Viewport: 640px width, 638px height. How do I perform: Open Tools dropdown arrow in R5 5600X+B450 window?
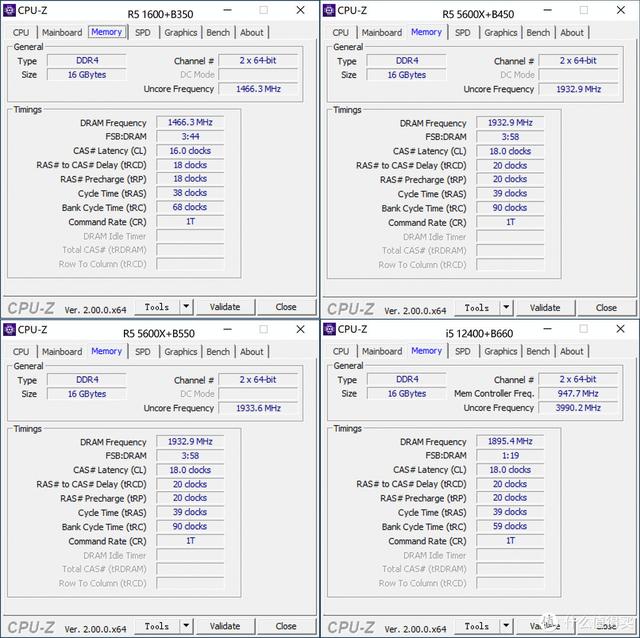[506, 307]
